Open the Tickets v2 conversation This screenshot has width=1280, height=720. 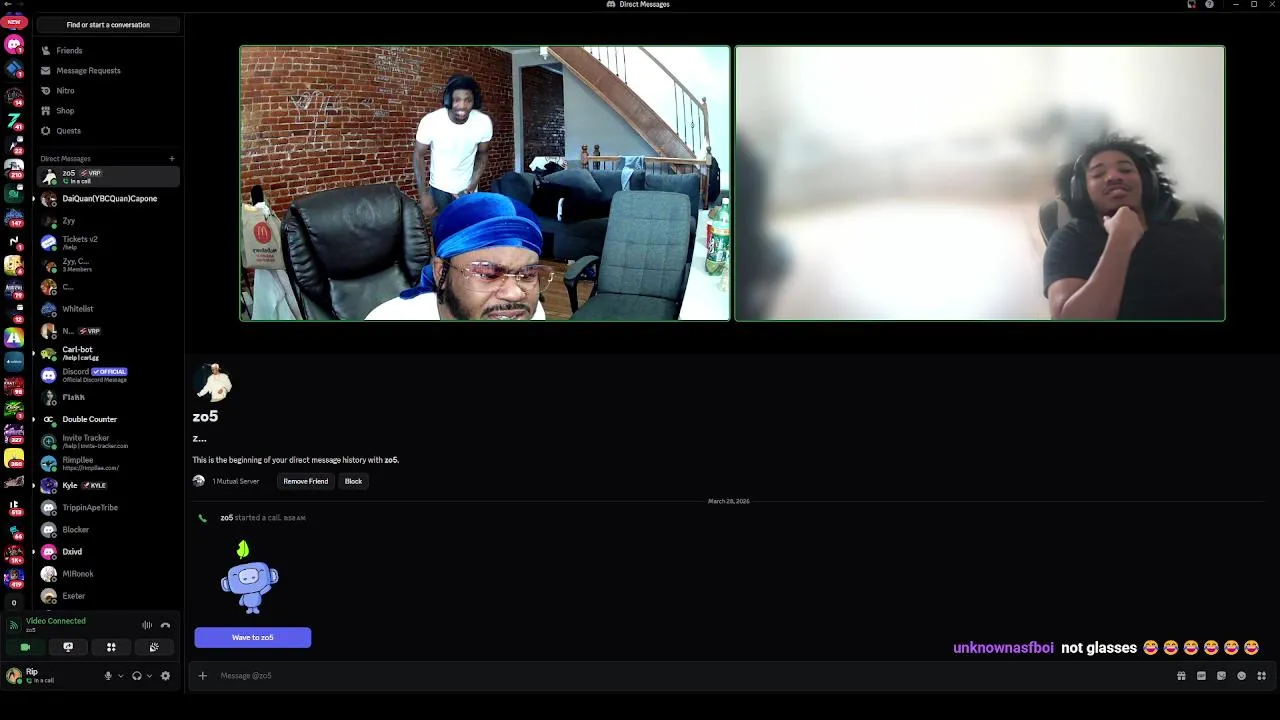pyautogui.click(x=108, y=242)
